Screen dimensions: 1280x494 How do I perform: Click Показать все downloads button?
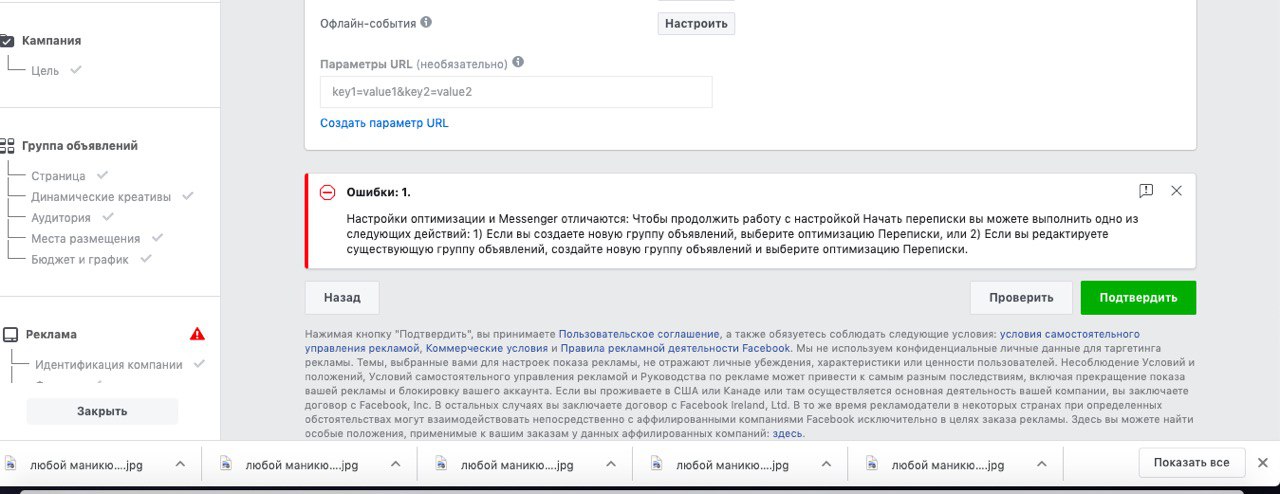click(1192, 463)
